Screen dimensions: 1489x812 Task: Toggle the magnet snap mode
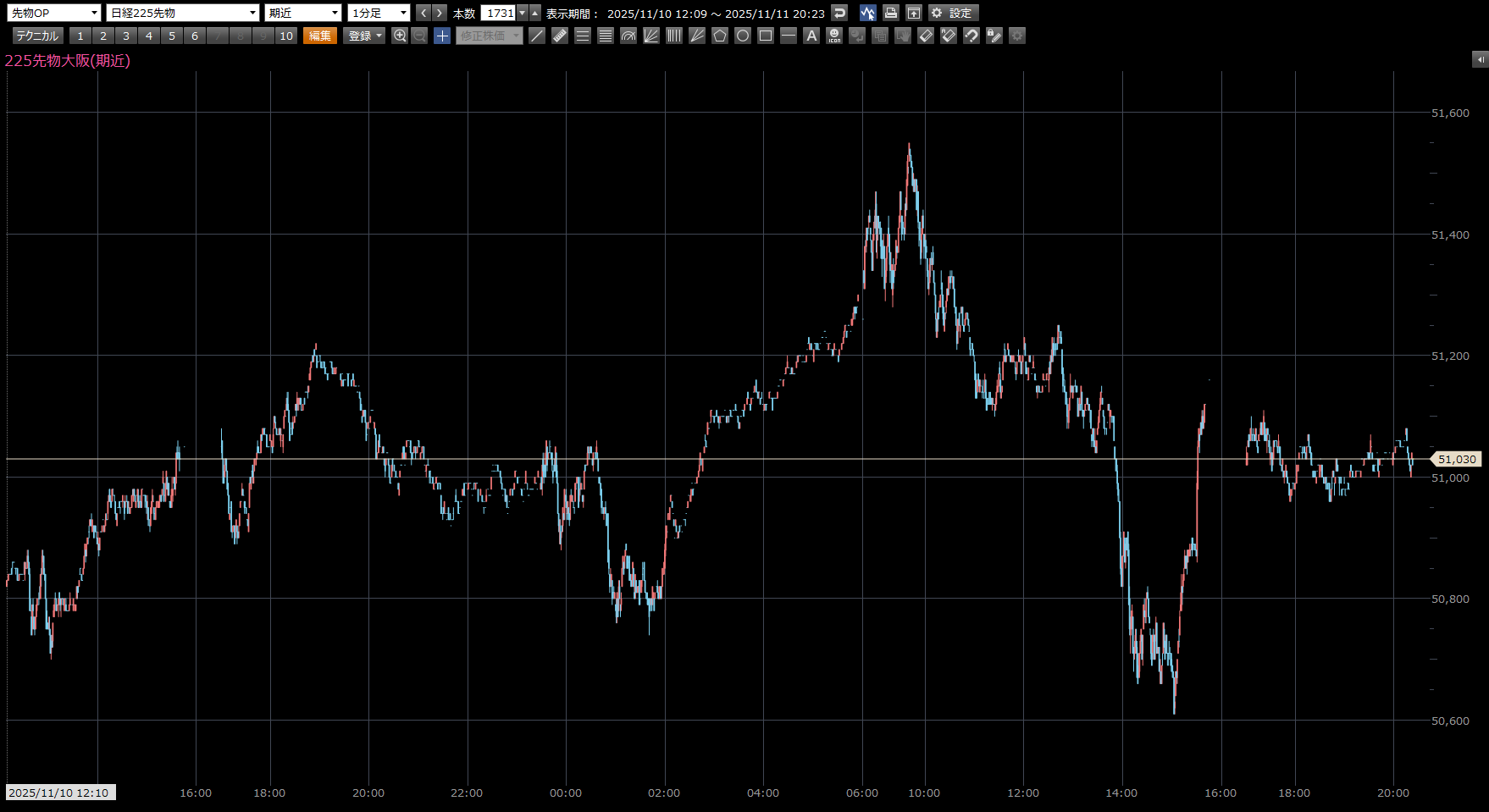(971, 36)
